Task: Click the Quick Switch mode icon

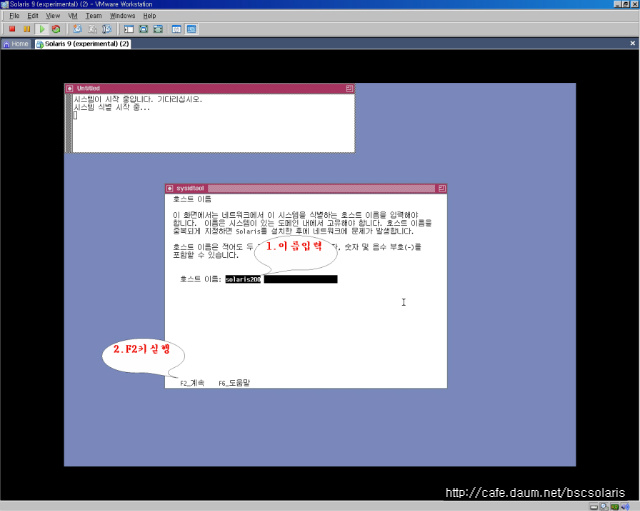Action: click(143, 29)
